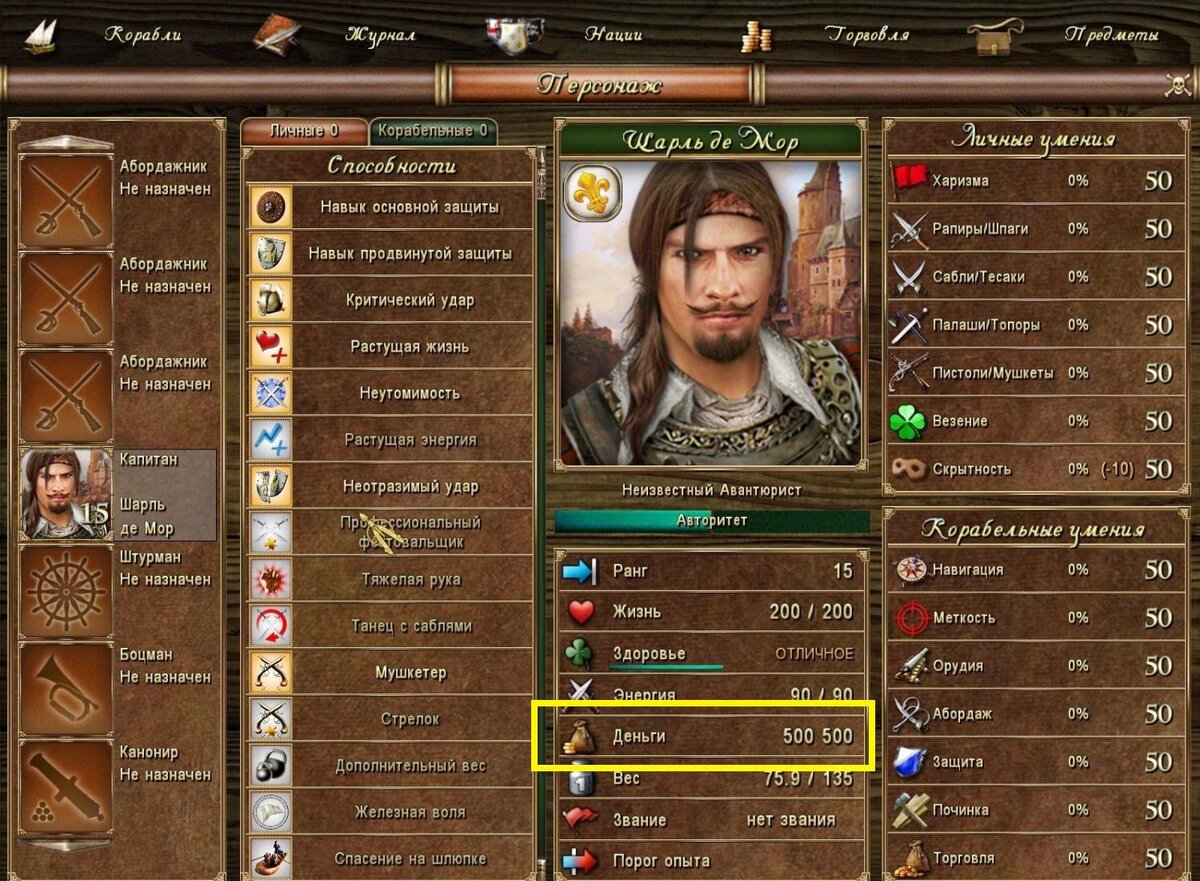Viewport: 1200px width, 881px height.
Task: Click the Нации shield icon
Action: point(514,35)
